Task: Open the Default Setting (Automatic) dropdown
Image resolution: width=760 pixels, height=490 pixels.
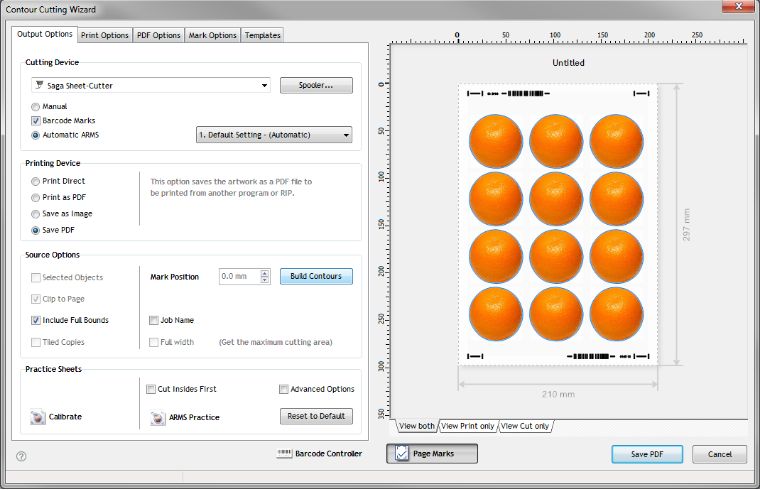Action: click(x=346, y=135)
